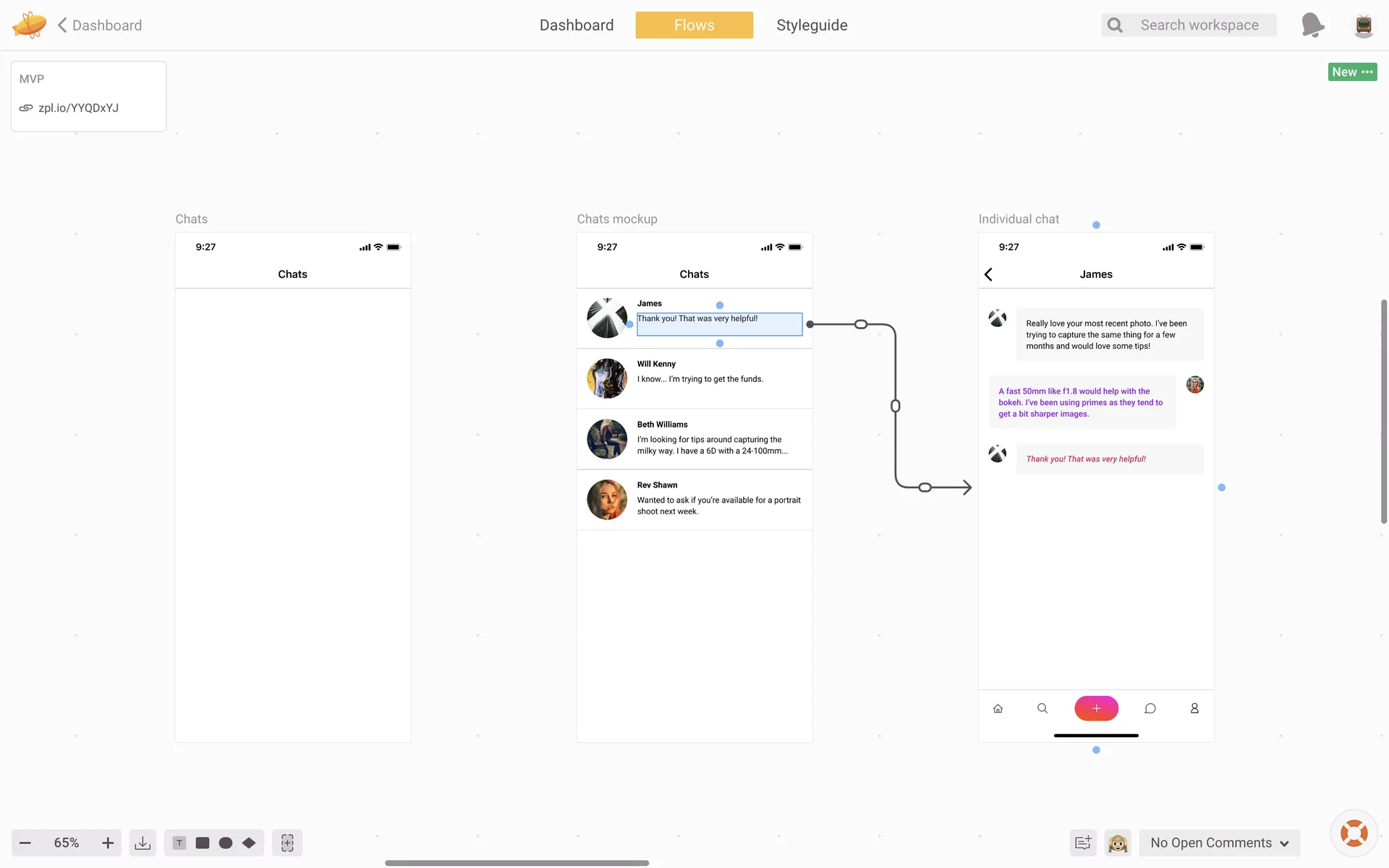The width and height of the screenshot is (1389, 868).
Task: Open the New flow options menu
Action: [x=1352, y=72]
